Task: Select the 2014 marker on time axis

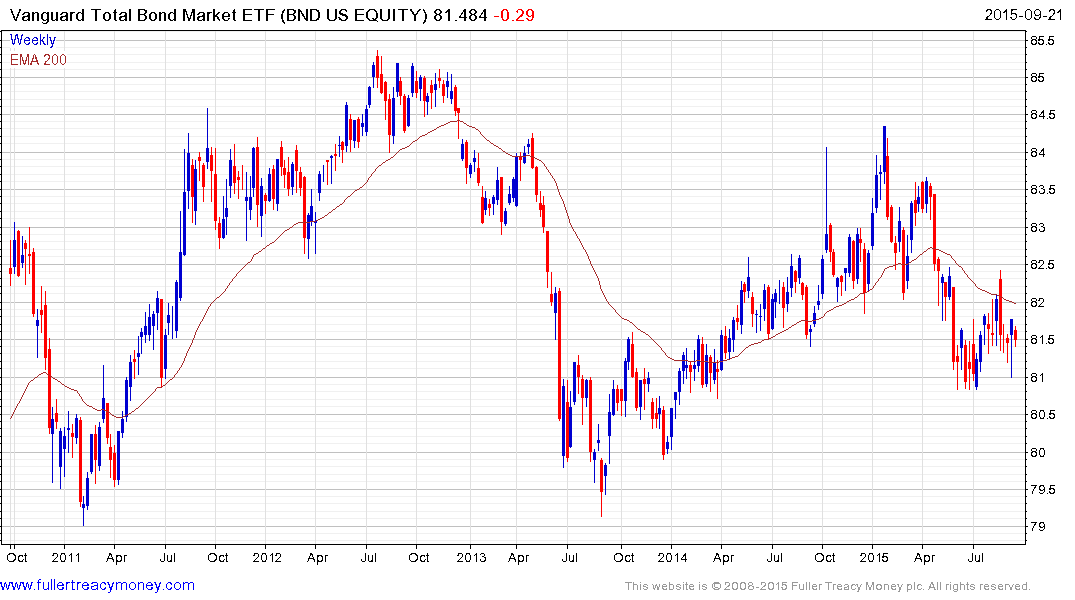Action: 672,557
